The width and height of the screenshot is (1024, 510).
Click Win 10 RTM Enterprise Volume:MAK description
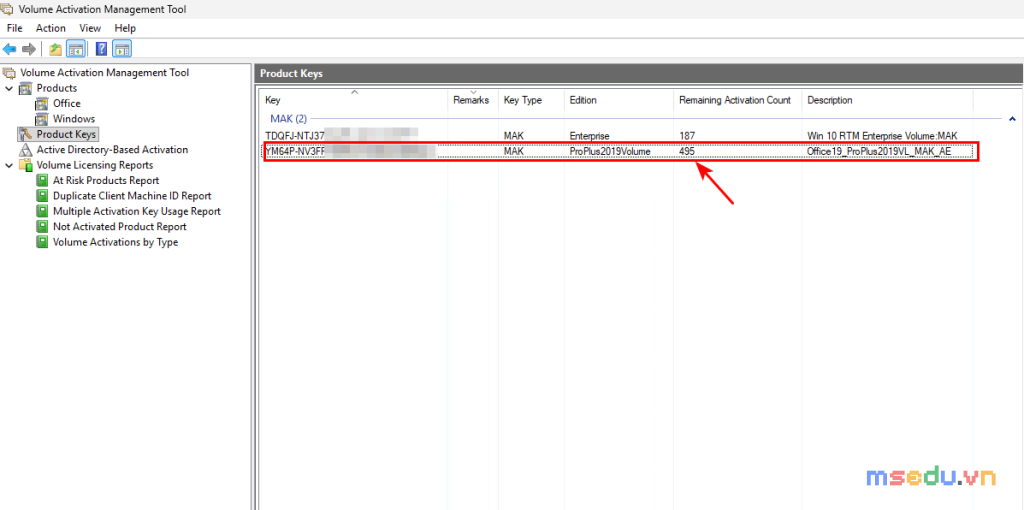pyautogui.click(x=882, y=136)
